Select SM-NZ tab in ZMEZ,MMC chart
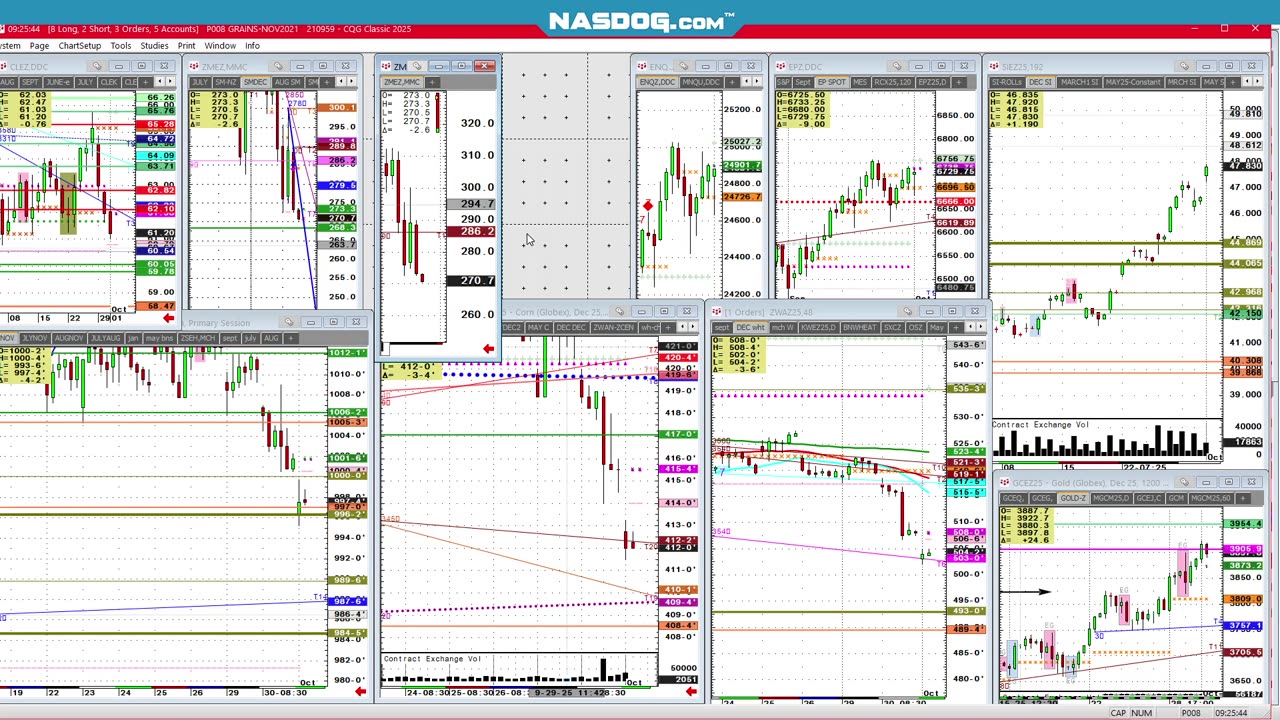The width and height of the screenshot is (1280, 720). (x=225, y=82)
